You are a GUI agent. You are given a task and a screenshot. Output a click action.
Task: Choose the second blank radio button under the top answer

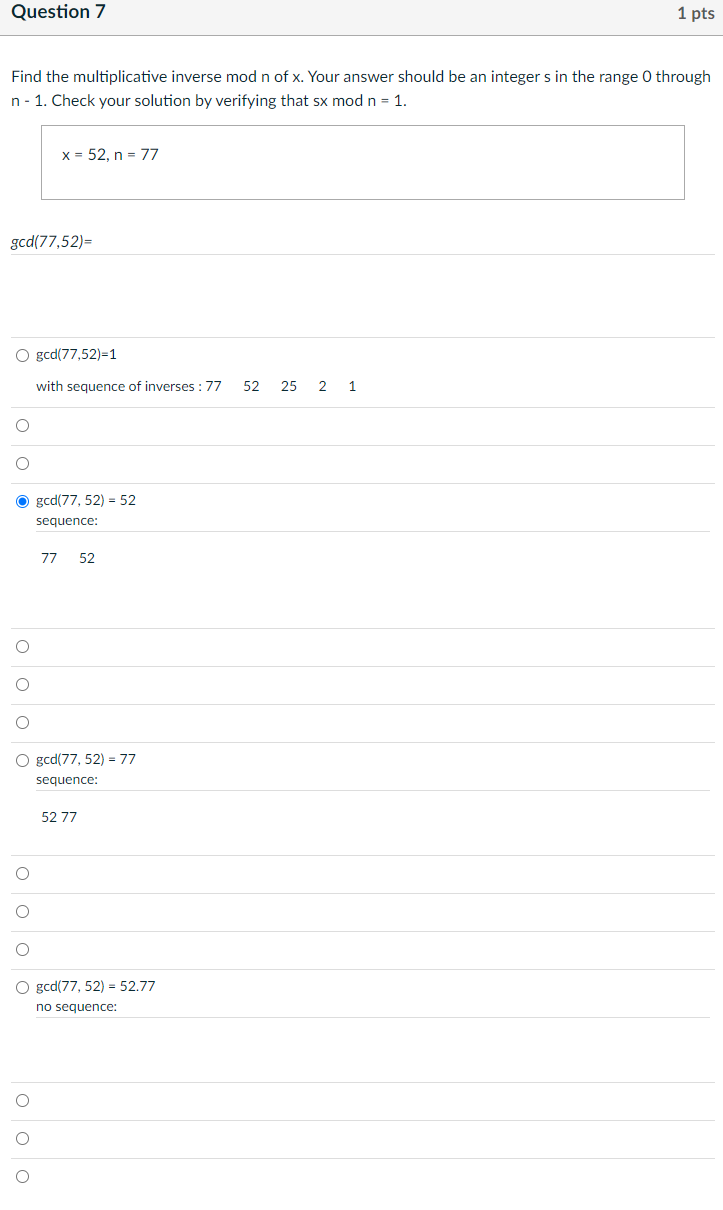pos(22,463)
